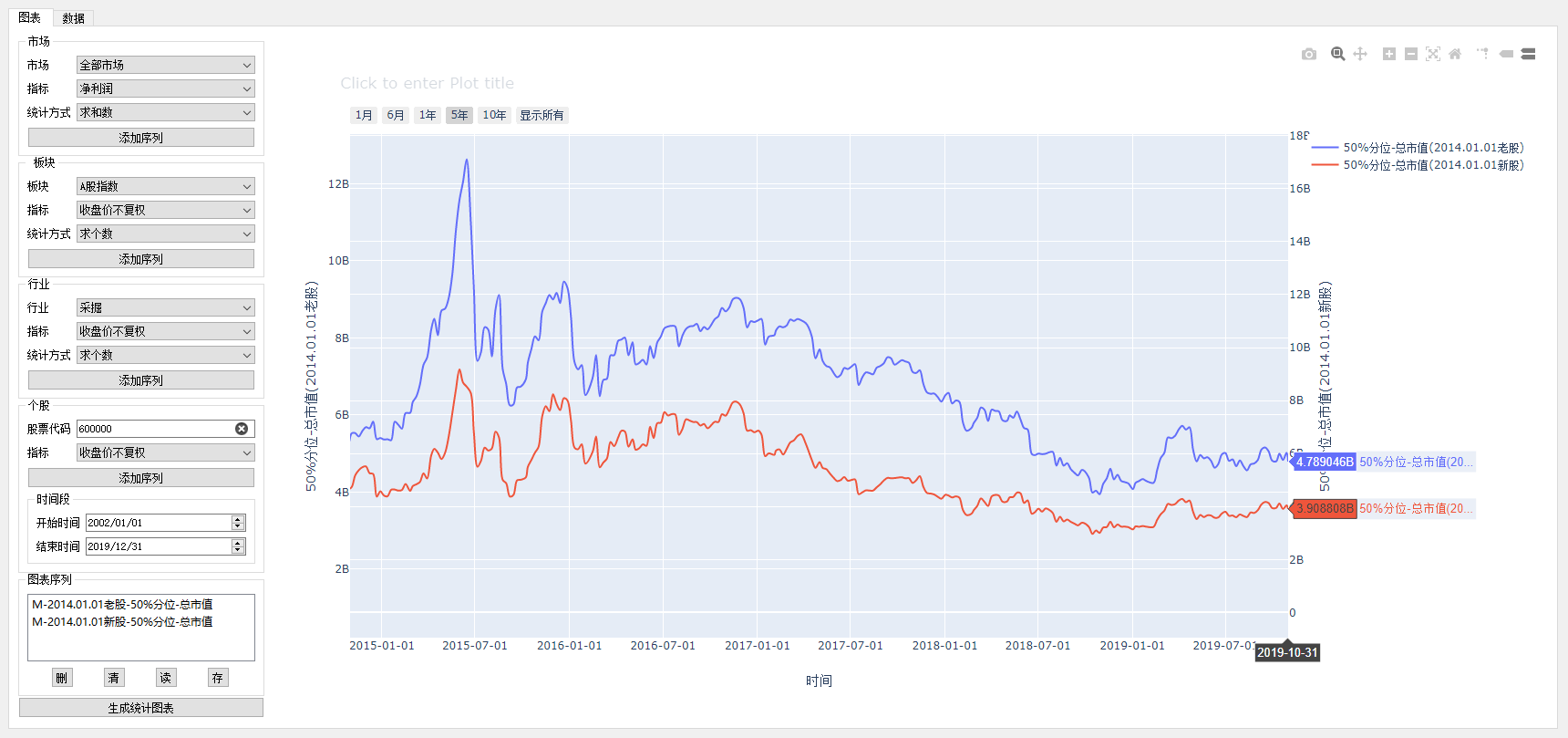The height and width of the screenshot is (738, 1568).
Task: Select the 1年 range selector option
Action: click(x=428, y=115)
